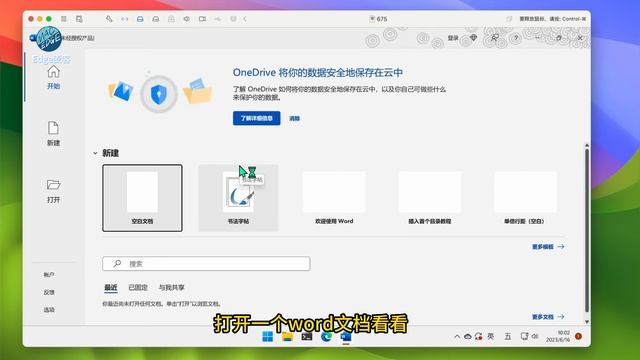Create a 空白文档 blank document

[142, 198]
